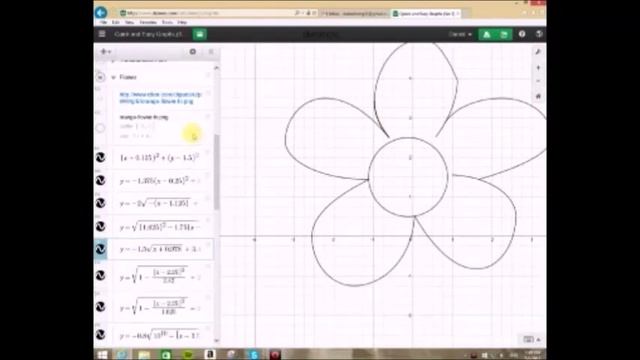Image resolution: width=640 pixels, height=360 pixels.
Task: Toggle the flower image visibility circle
Action: (x=100, y=128)
